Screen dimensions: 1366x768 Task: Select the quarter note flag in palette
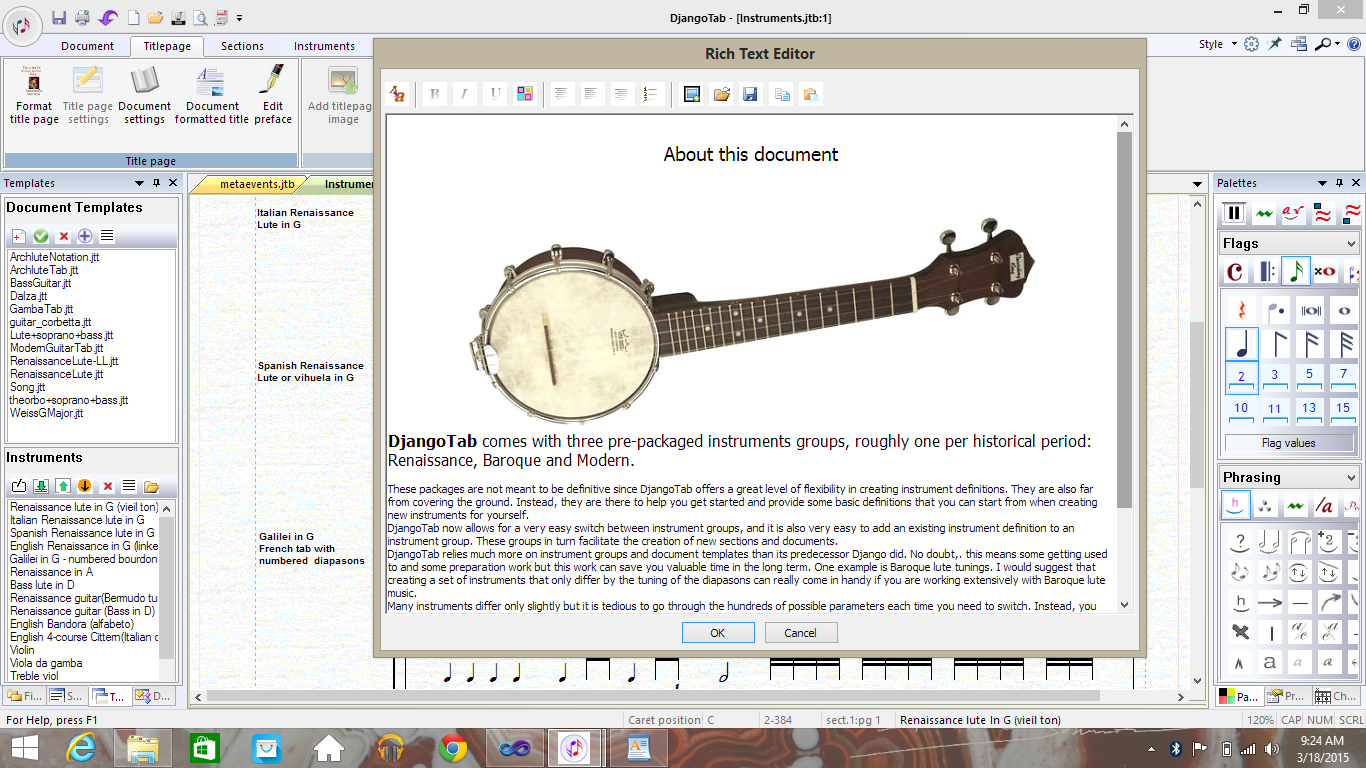point(1242,343)
